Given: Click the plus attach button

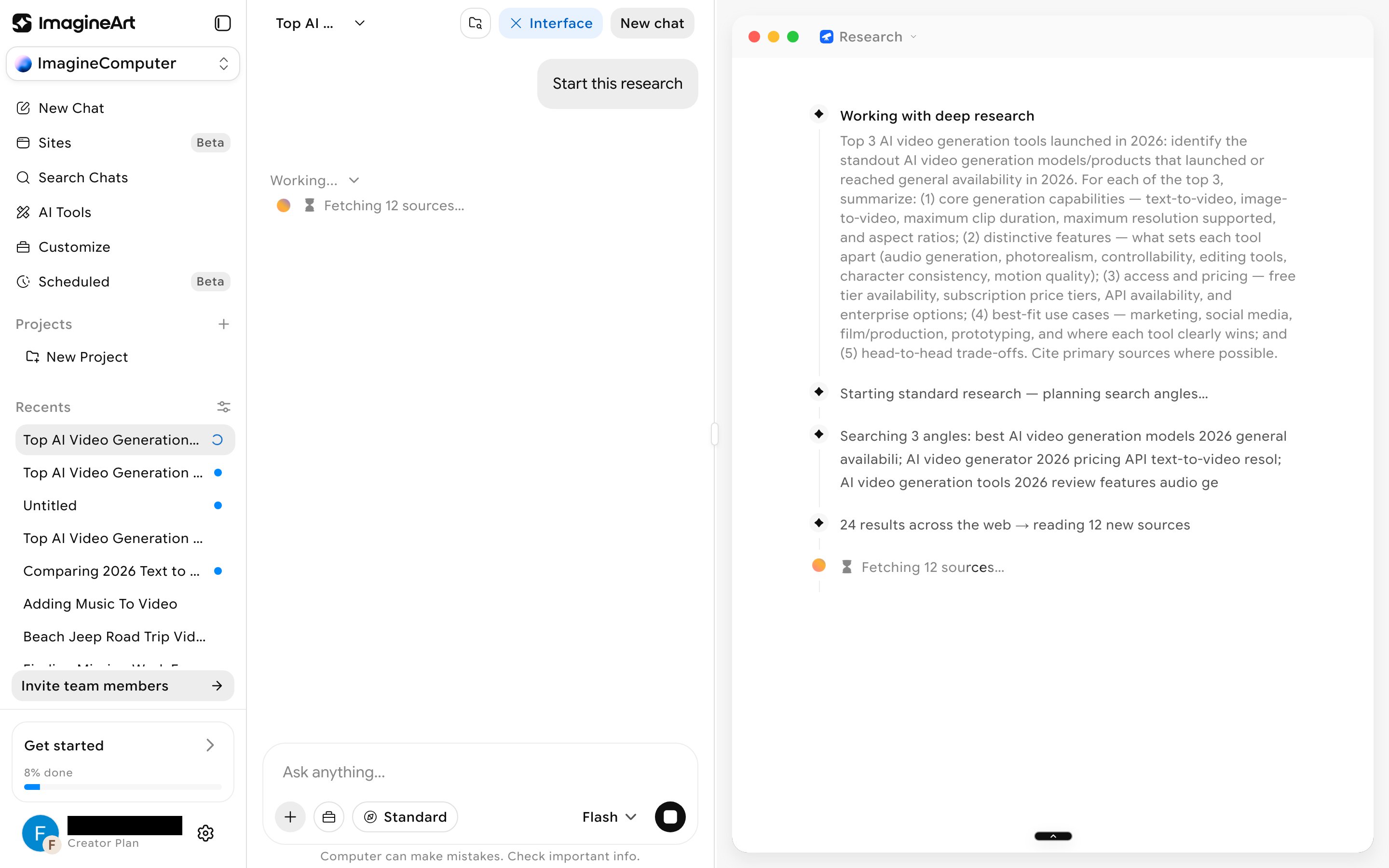Looking at the screenshot, I should (290, 817).
